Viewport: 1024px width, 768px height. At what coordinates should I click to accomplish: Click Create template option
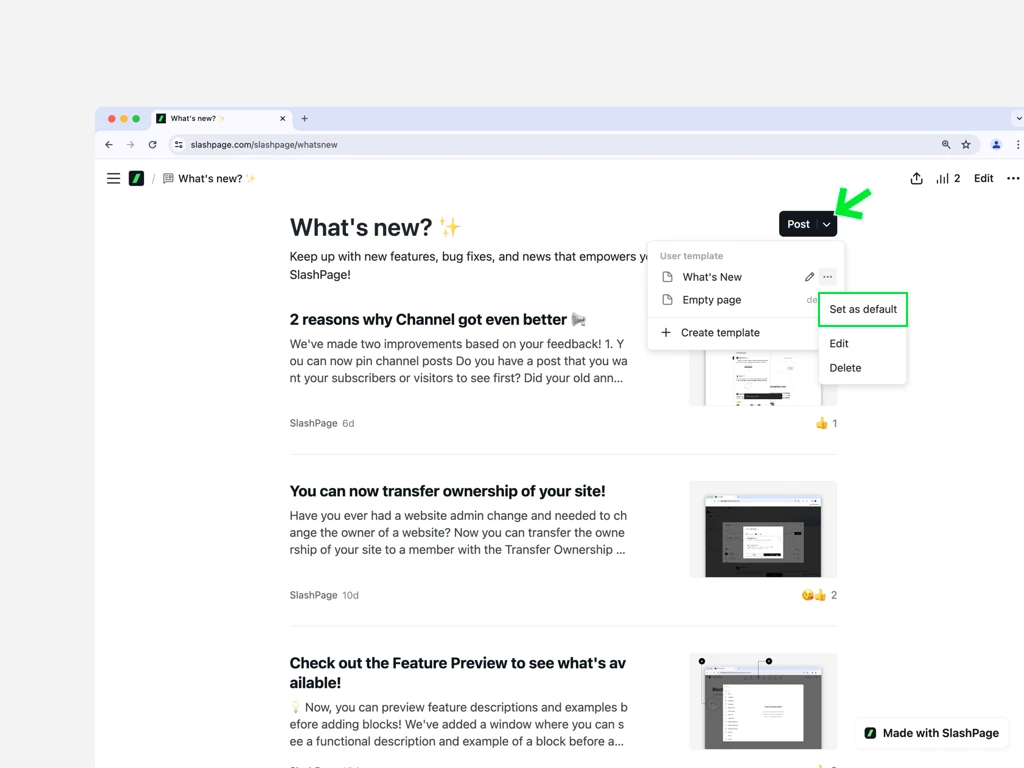720,332
